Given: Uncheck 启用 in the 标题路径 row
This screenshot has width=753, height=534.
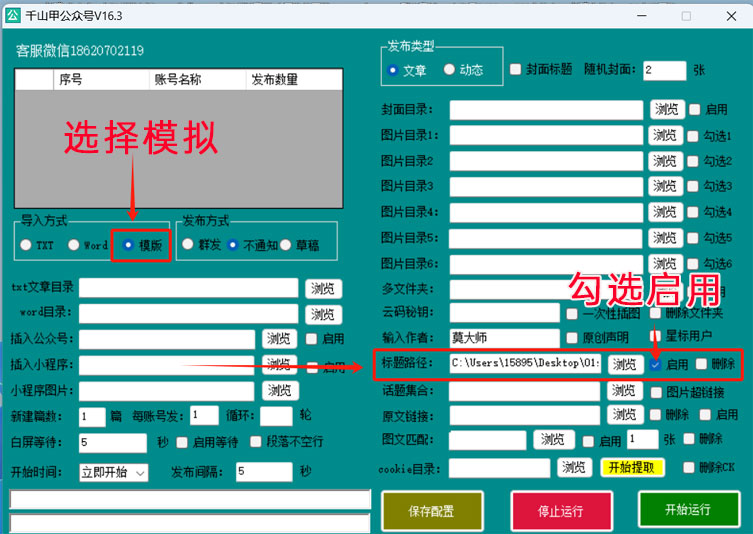Looking at the screenshot, I should pyautogui.click(x=656, y=365).
